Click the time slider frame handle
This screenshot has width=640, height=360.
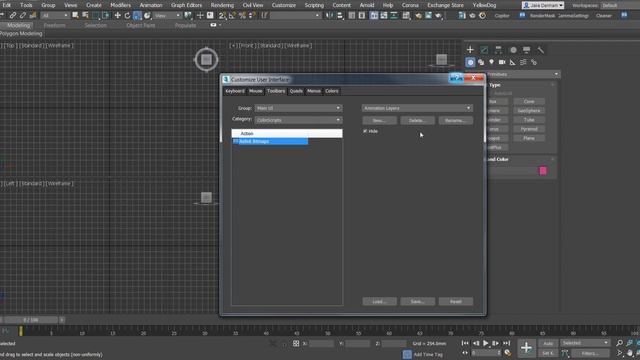click(x=31, y=320)
